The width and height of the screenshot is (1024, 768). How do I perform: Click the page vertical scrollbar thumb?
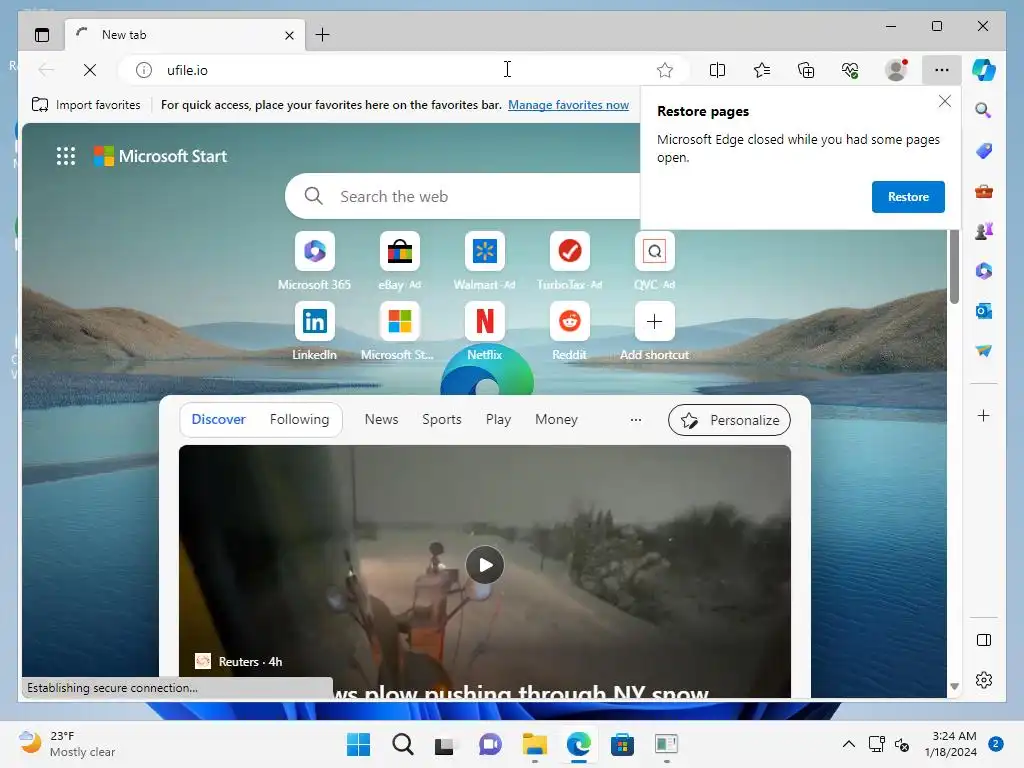[x=954, y=266]
